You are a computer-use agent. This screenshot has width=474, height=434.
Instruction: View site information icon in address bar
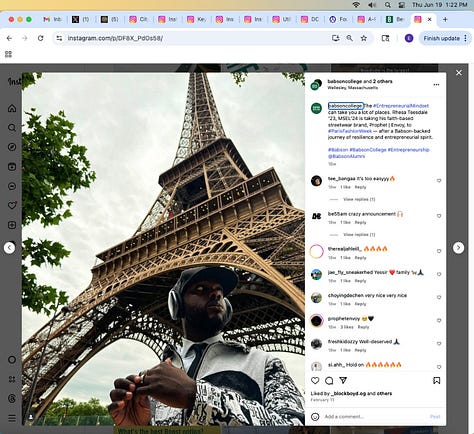(x=59, y=38)
